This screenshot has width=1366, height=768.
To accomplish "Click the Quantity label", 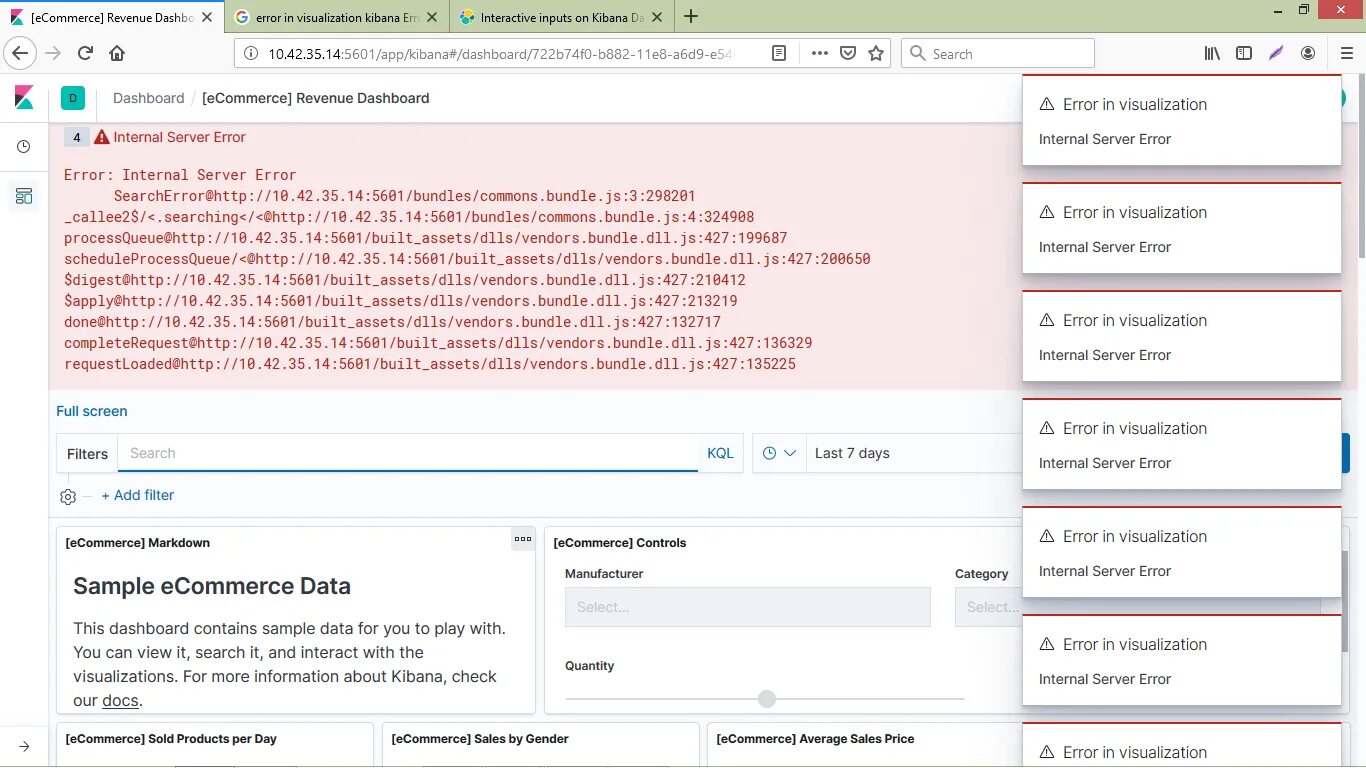I will tap(590, 666).
